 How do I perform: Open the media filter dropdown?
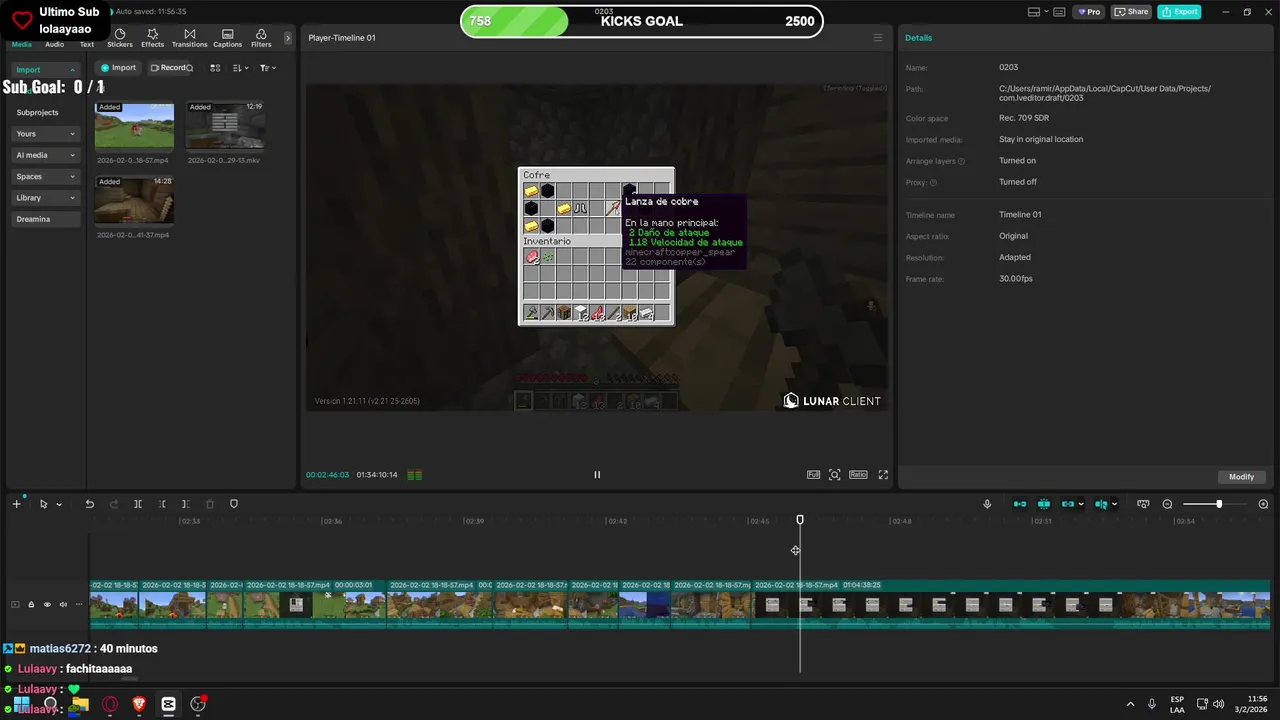[268, 68]
